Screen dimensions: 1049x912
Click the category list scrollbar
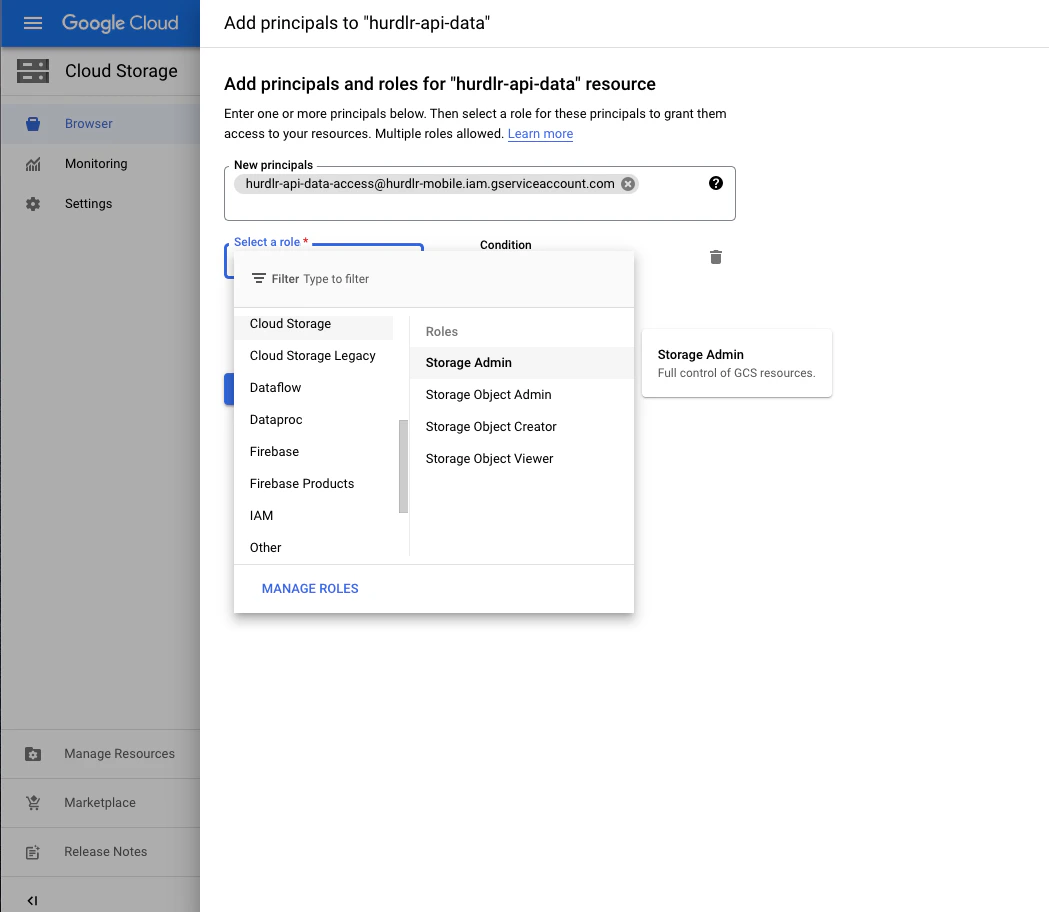click(x=403, y=466)
